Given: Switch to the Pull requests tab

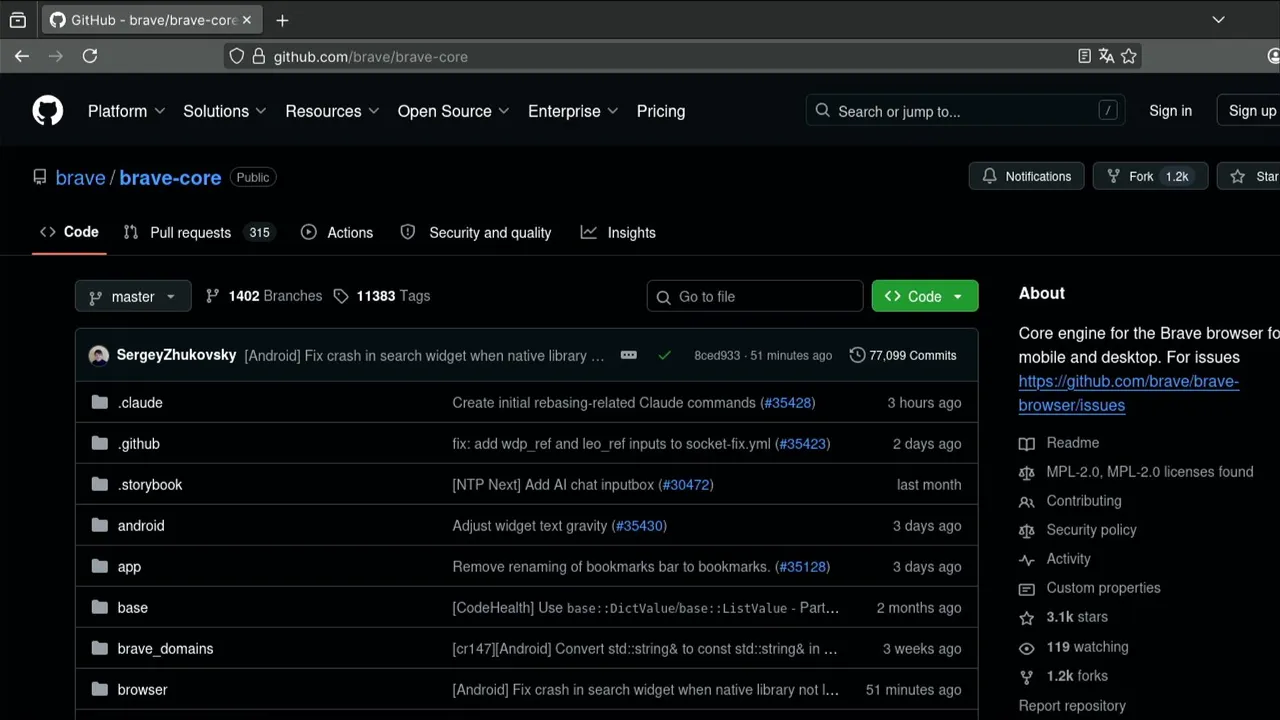Looking at the screenshot, I should [x=198, y=232].
